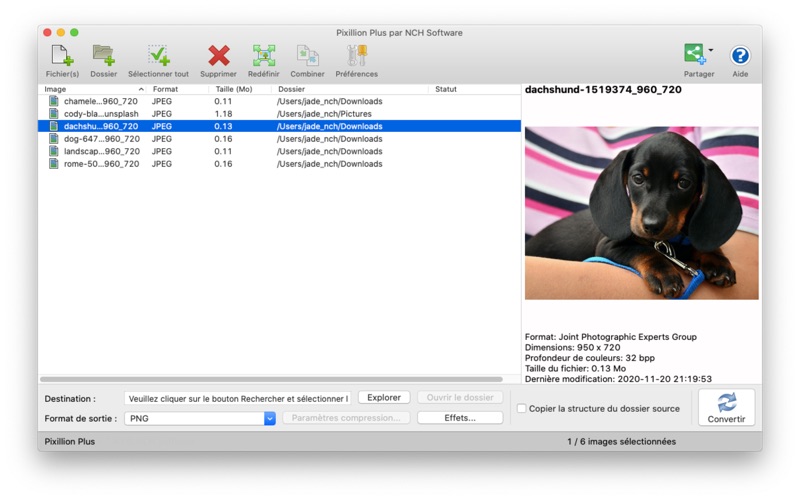
Task: Sort list by the Image column header
Action: [x=92, y=89]
